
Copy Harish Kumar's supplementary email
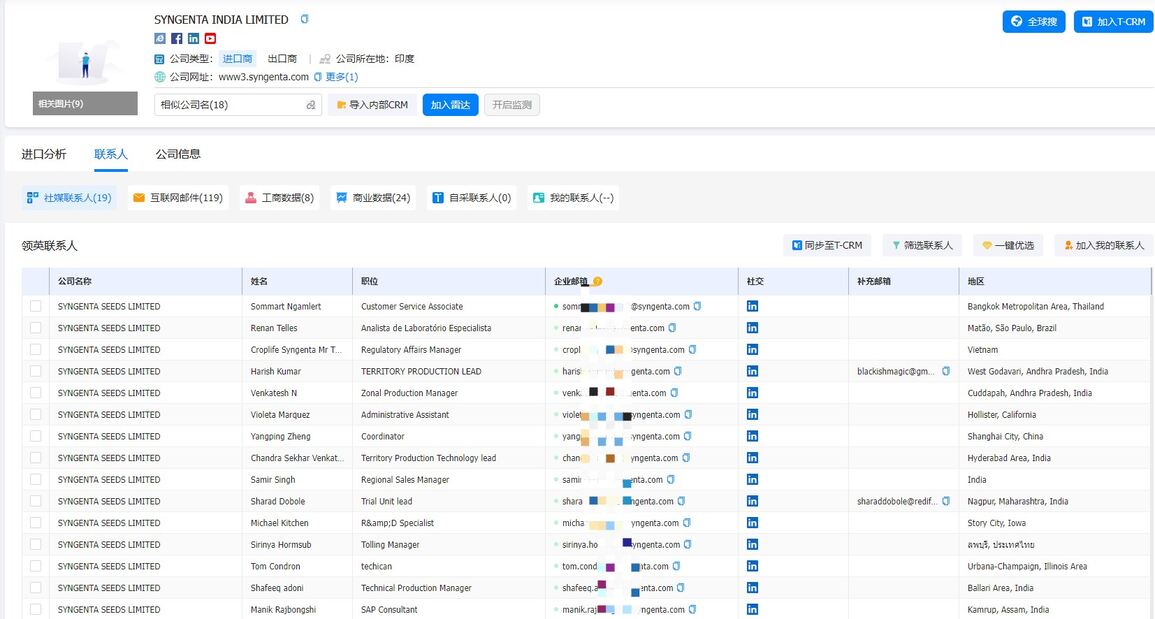pos(946,371)
